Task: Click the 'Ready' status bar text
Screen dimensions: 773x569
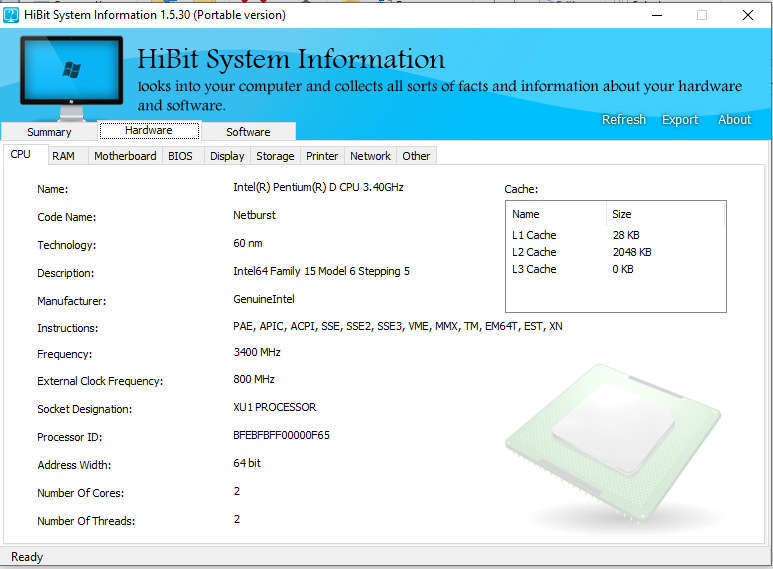Action: coord(27,557)
